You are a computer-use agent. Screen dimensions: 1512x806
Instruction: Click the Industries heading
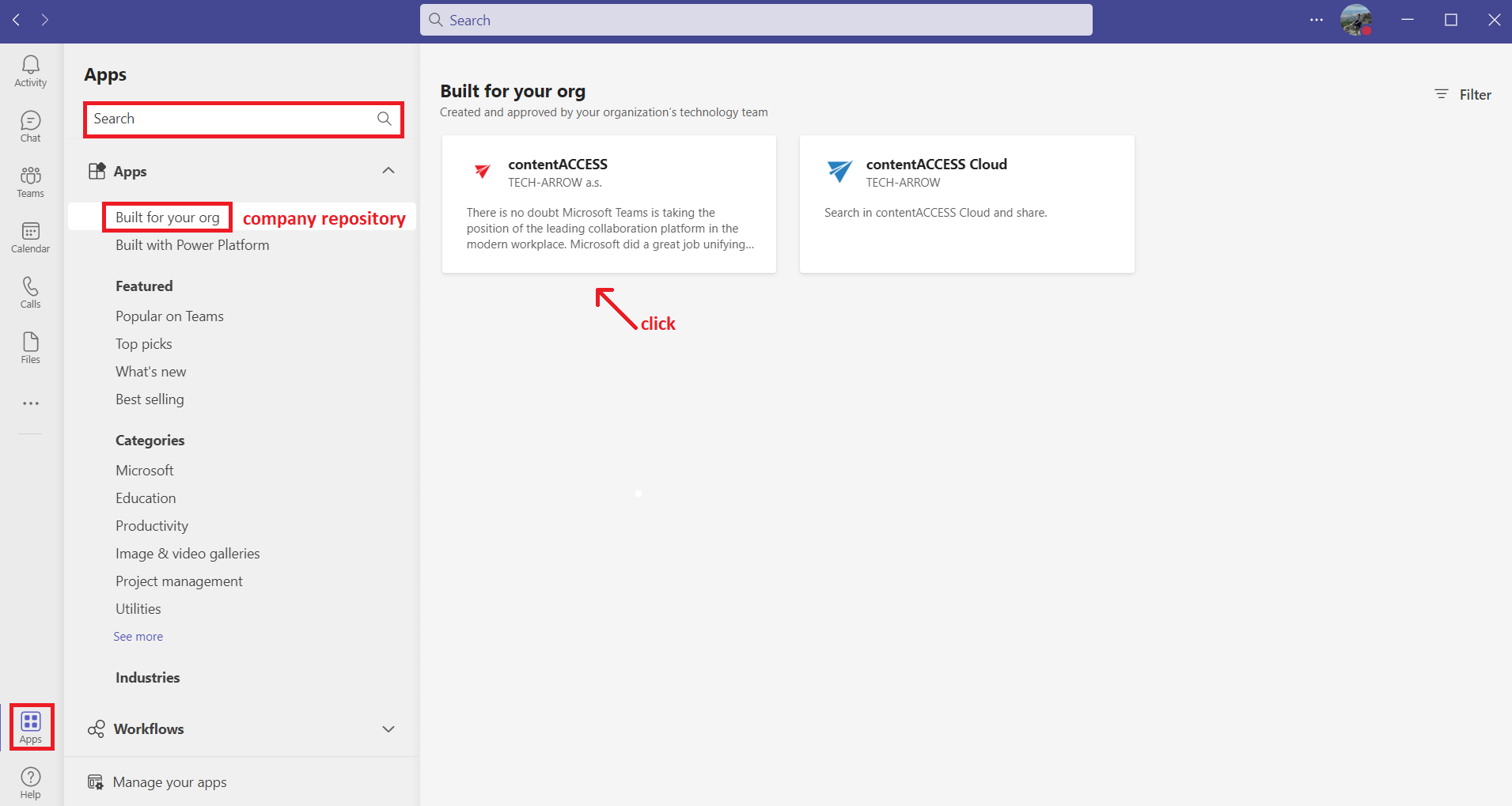pyautogui.click(x=148, y=678)
